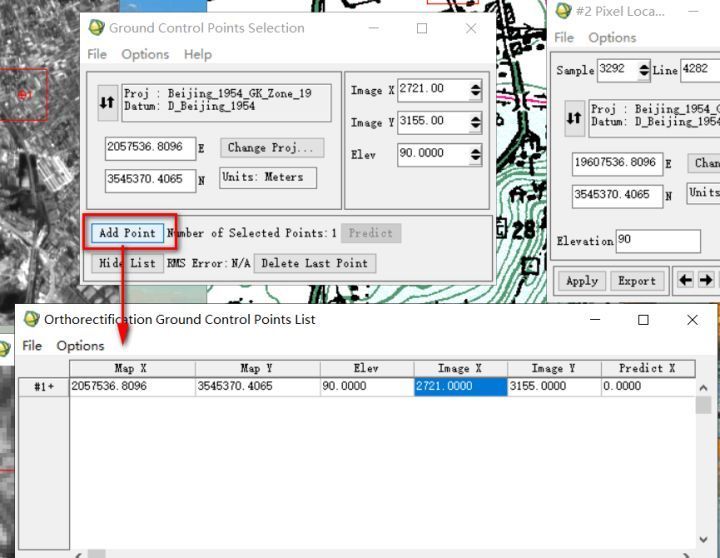Click the Image X value field

pyautogui.click(x=433, y=90)
